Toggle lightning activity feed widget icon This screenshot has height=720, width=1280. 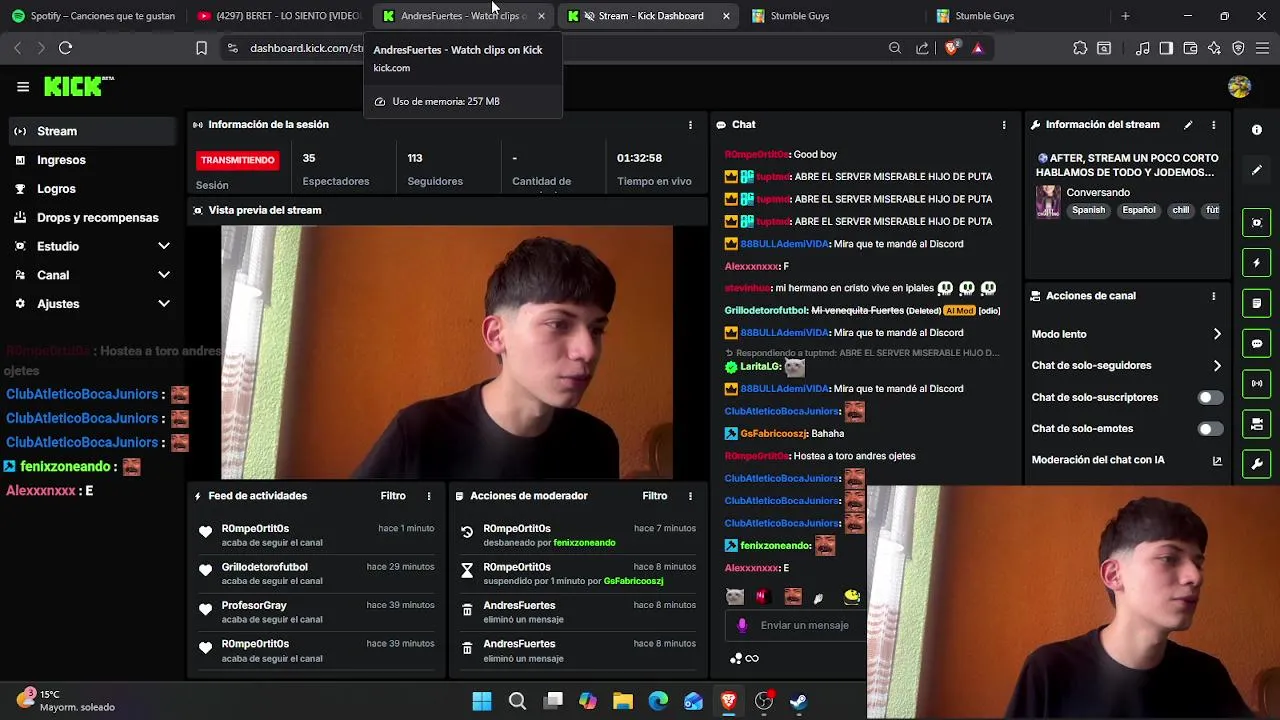[1257, 263]
